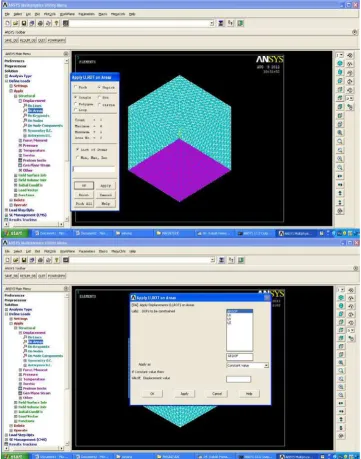
Task: Open command history dropdown in upper window
Action: coord(212,23)
